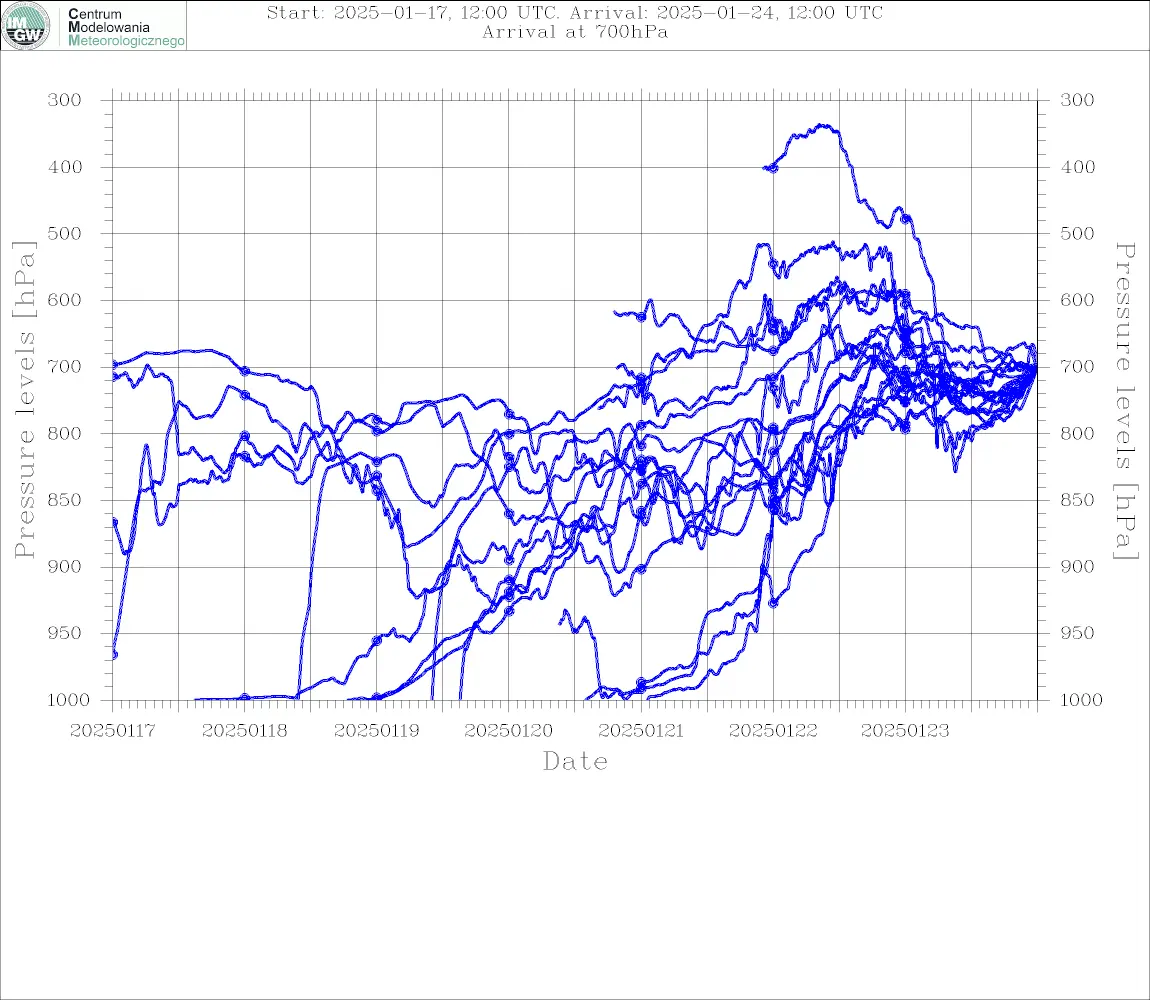Click the right axis 500 label
This screenshot has height=1000, width=1150.
tap(1077, 233)
